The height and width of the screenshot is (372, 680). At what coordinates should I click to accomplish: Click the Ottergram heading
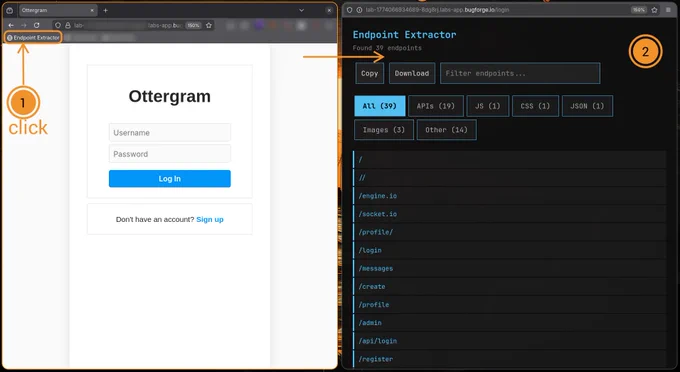click(170, 96)
